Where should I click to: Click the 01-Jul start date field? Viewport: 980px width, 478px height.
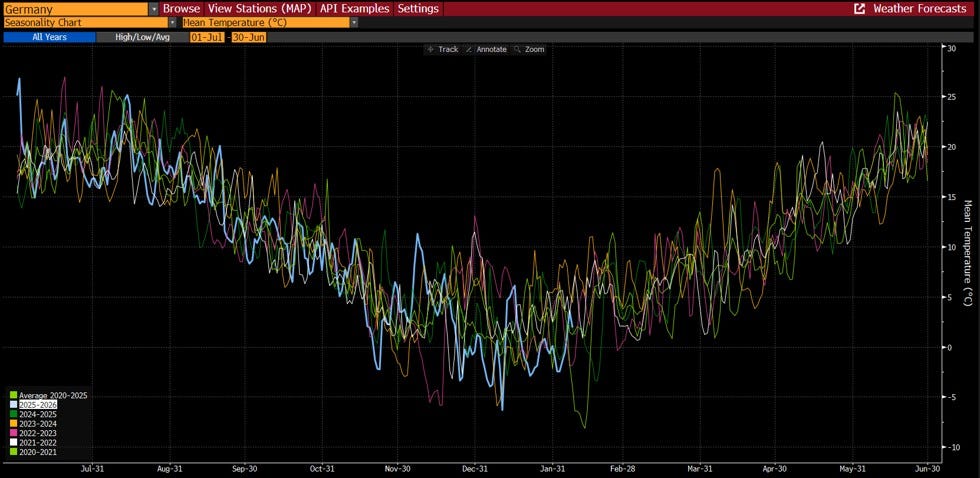pyautogui.click(x=207, y=37)
